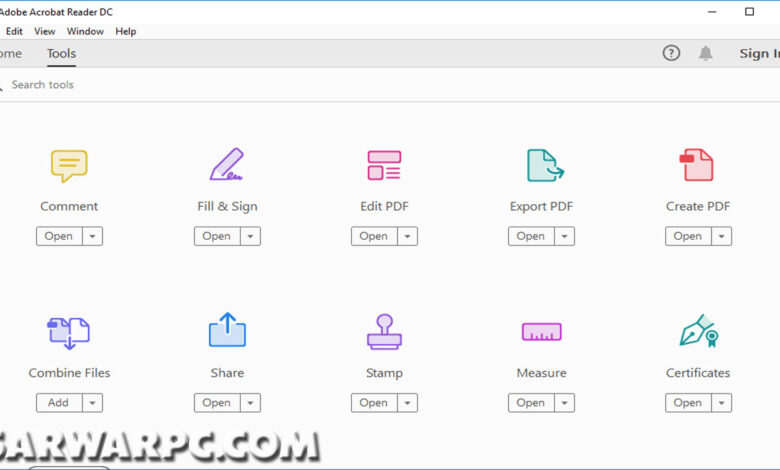
Task: Open the Fill & Sign tool button
Action: click(217, 236)
